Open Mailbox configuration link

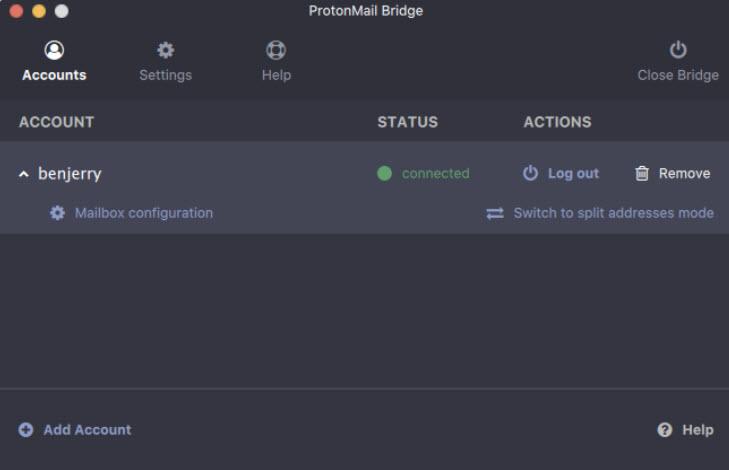pyautogui.click(x=143, y=213)
